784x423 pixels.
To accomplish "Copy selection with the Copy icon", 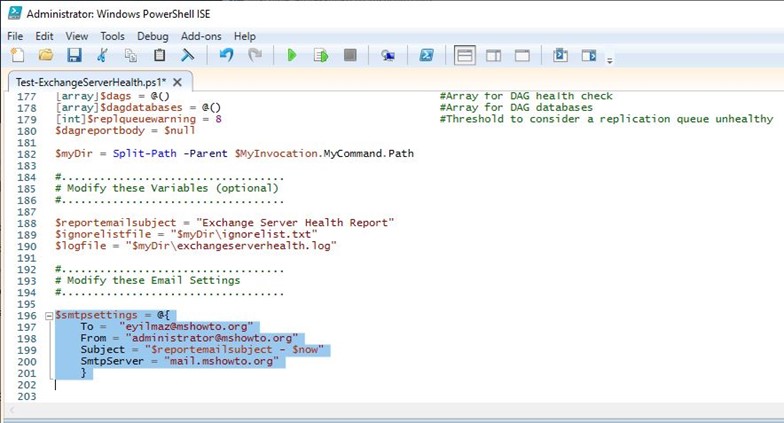I will pyautogui.click(x=131, y=55).
